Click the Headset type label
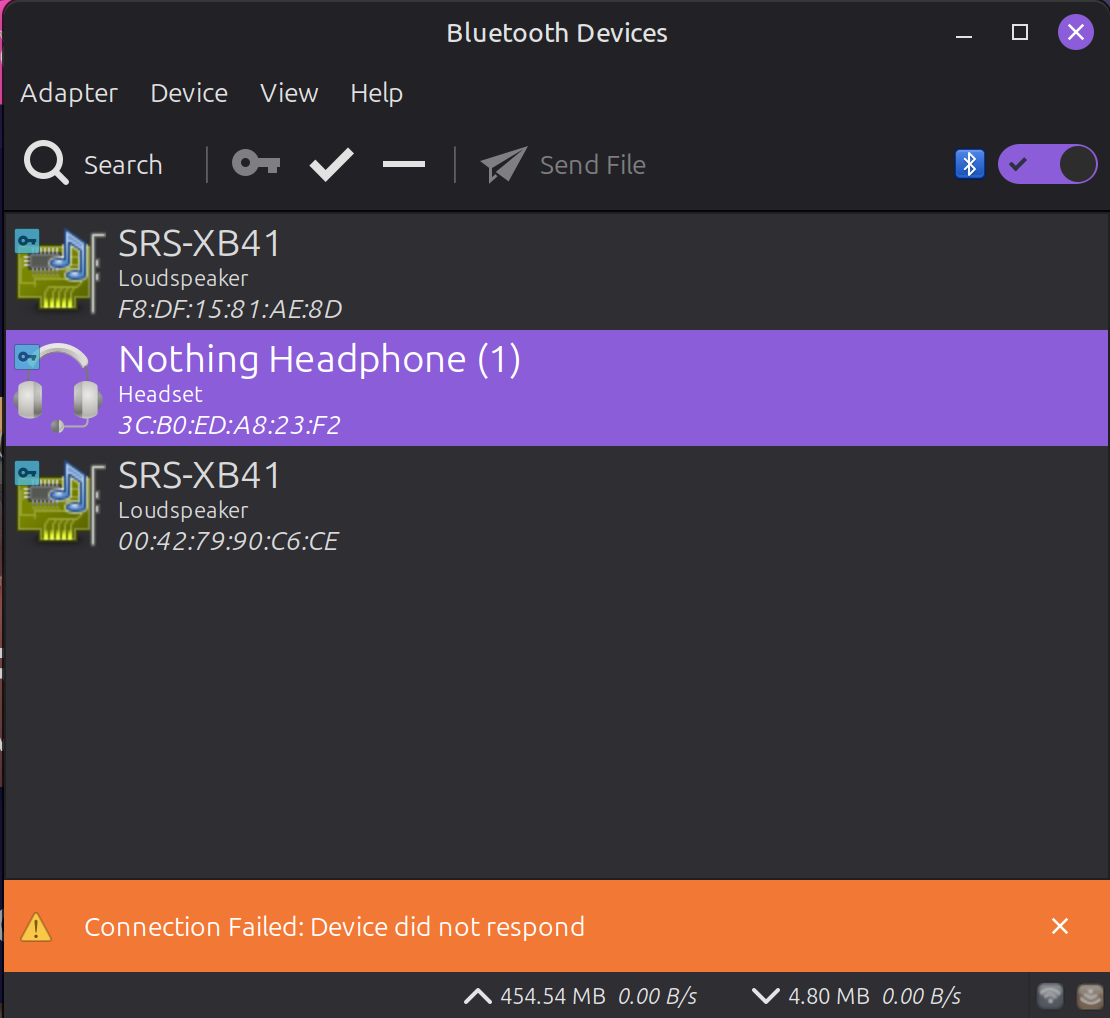1110x1018 pixels. click(x=160, y=394)
